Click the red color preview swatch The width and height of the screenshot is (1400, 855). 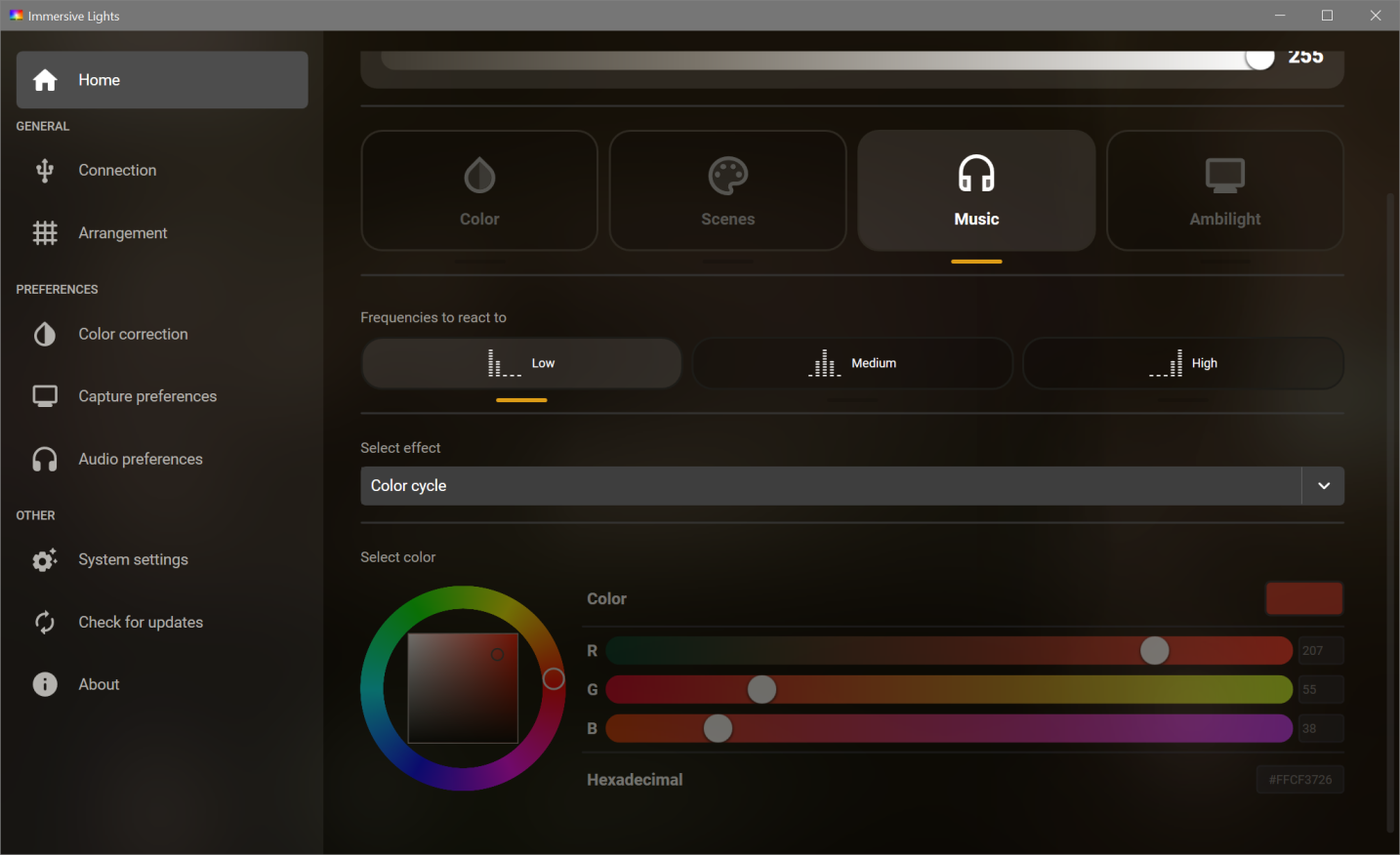coord(1303,599)
